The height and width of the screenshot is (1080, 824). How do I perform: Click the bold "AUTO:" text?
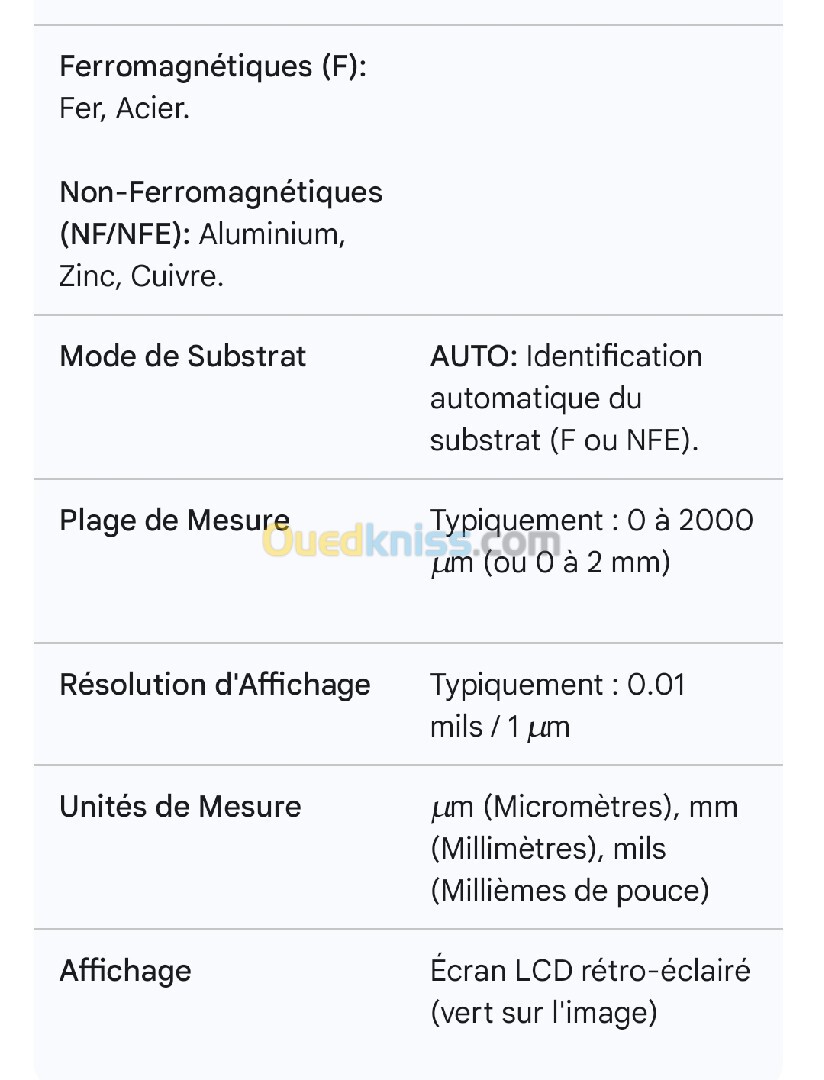pos(474,357)
